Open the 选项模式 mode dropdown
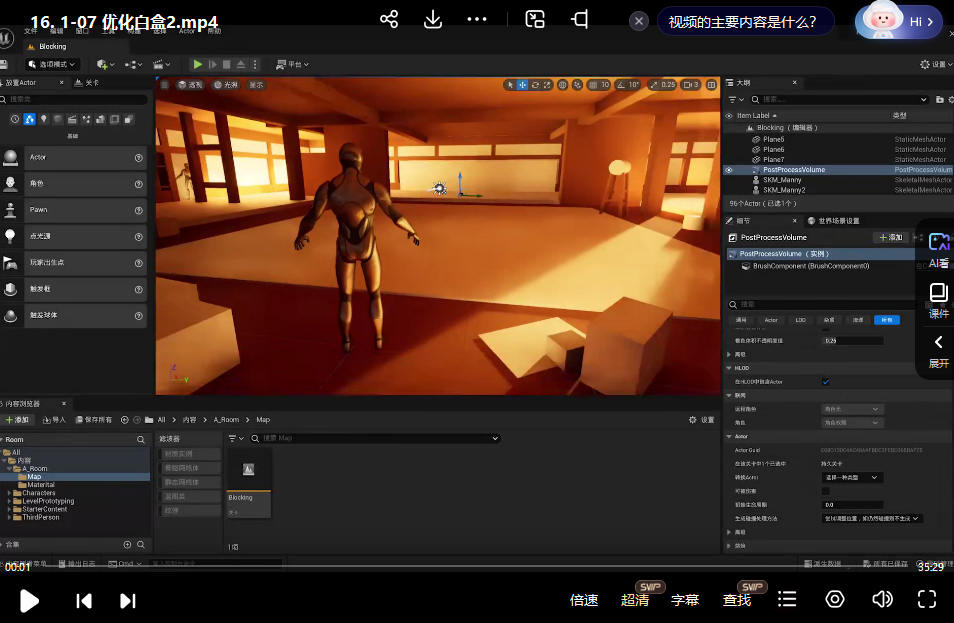Screen dimensions: 954x623 [52, 64]
